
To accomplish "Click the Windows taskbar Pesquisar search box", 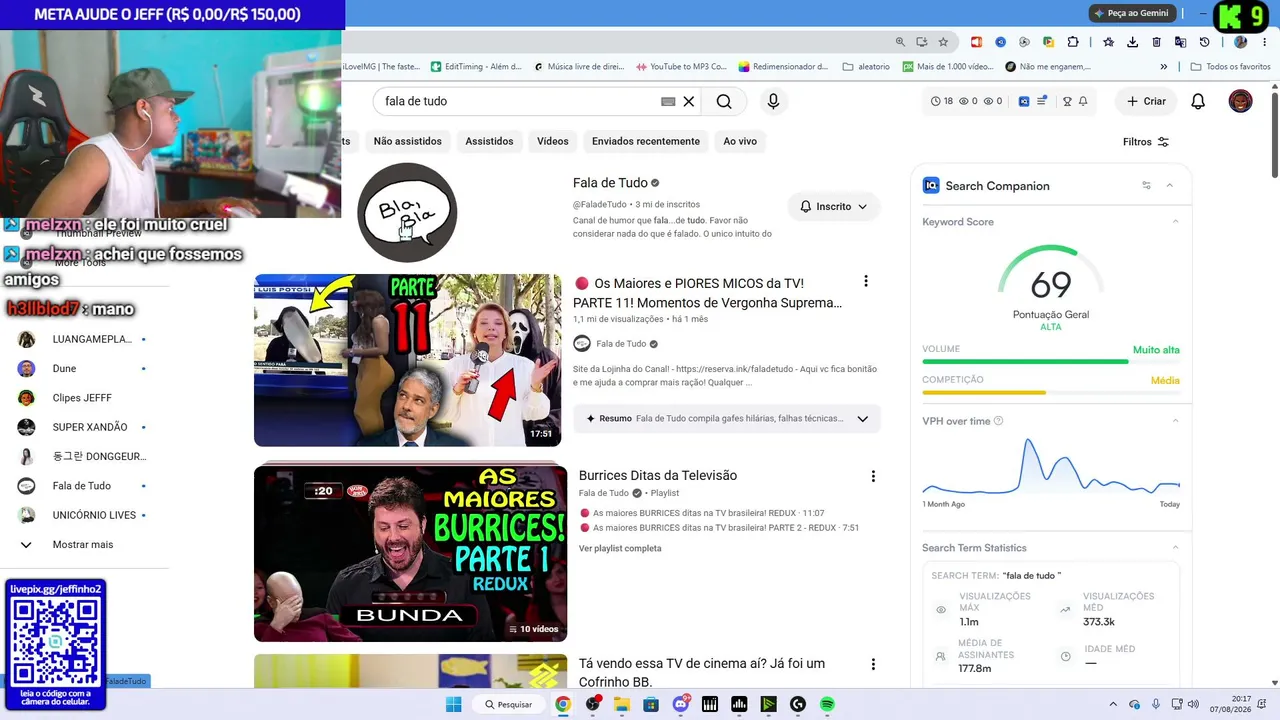I will click(x=509, y=704).
